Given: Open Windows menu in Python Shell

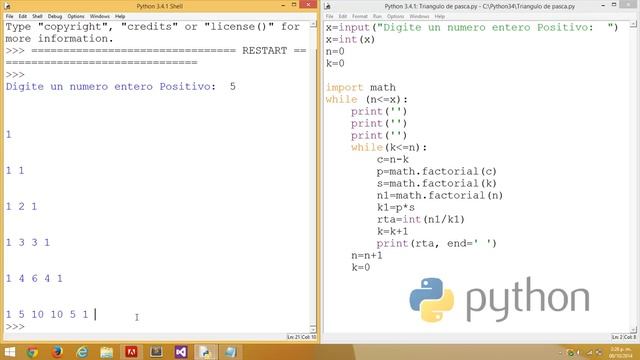Looking at the screenshot, I should point(100,16).
